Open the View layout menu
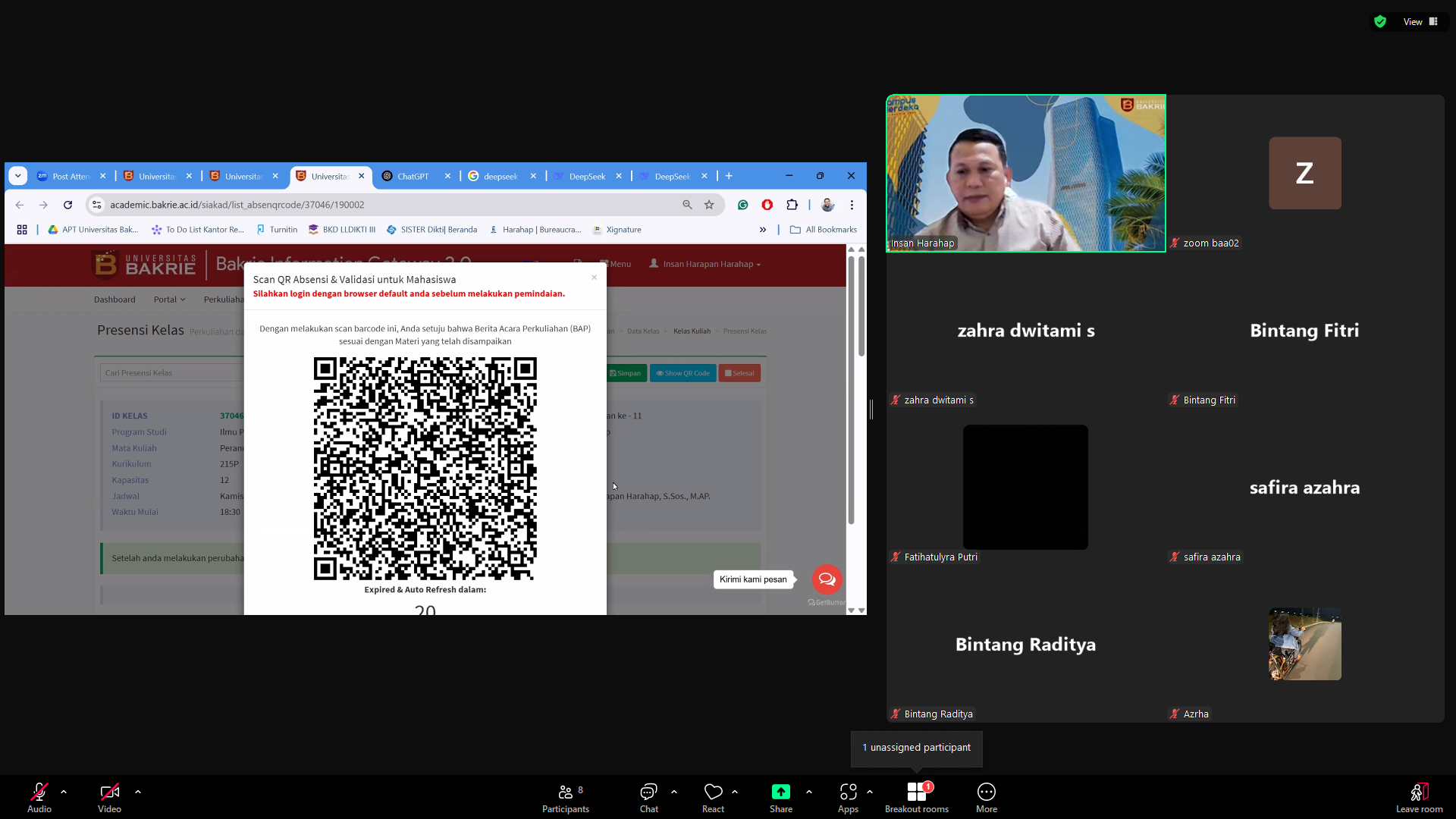Image resolution: width=1456 pixels, height=819 pixels. click(x=1420, y=21)
